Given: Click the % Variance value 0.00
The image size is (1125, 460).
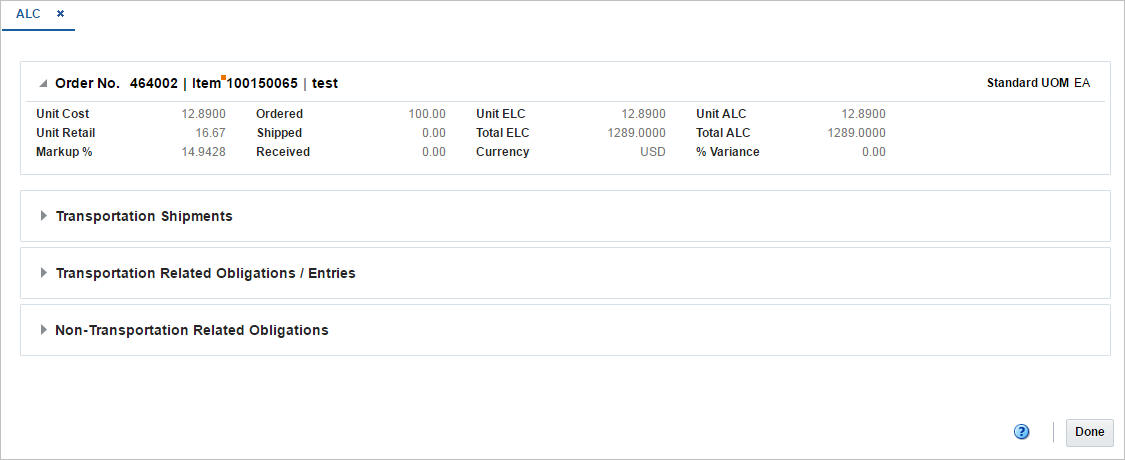Looking at the screenshot, I should (x=874, y=152).
